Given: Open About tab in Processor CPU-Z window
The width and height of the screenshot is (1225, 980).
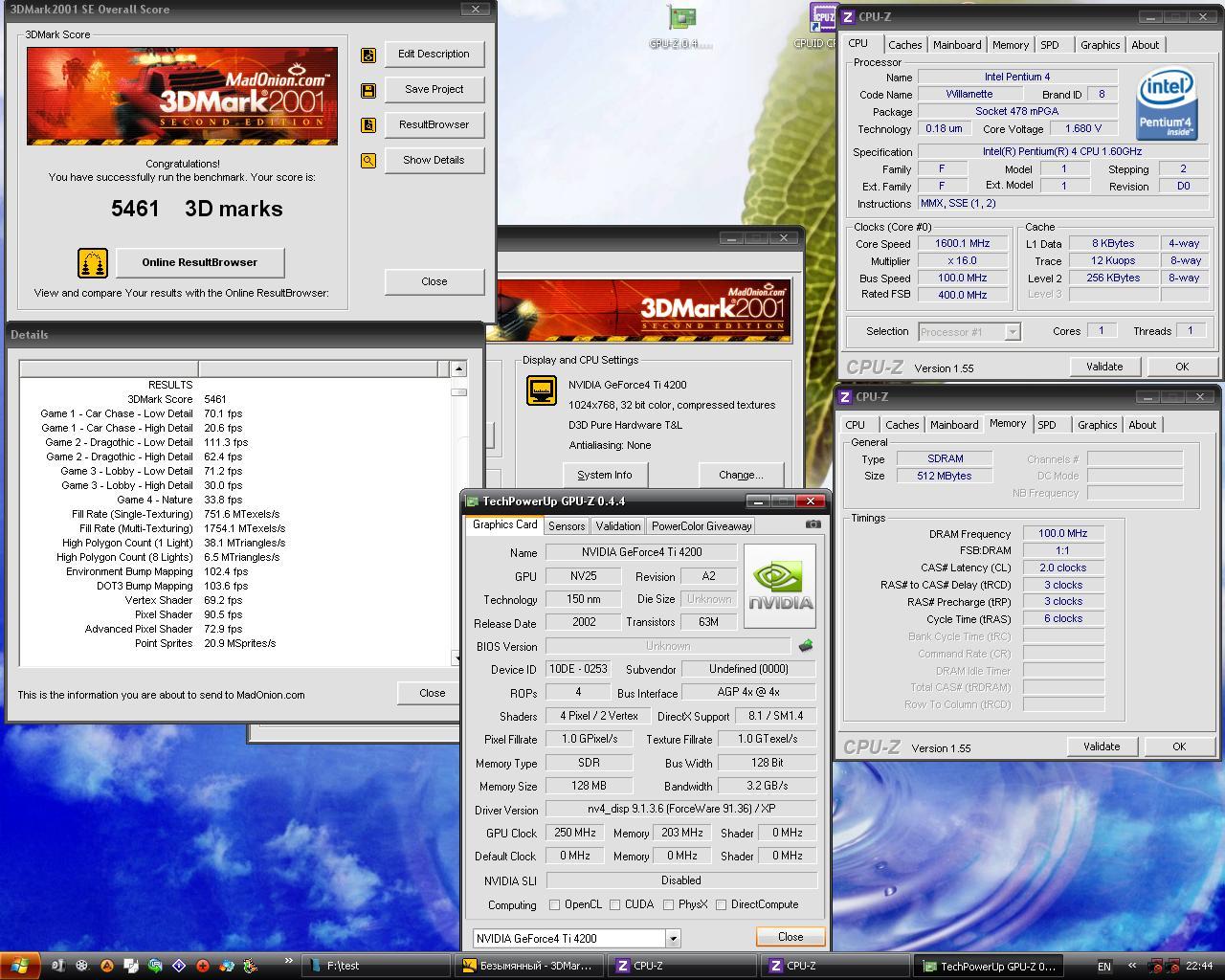Looking at the screenshot, I should [x=1146, y=45].
